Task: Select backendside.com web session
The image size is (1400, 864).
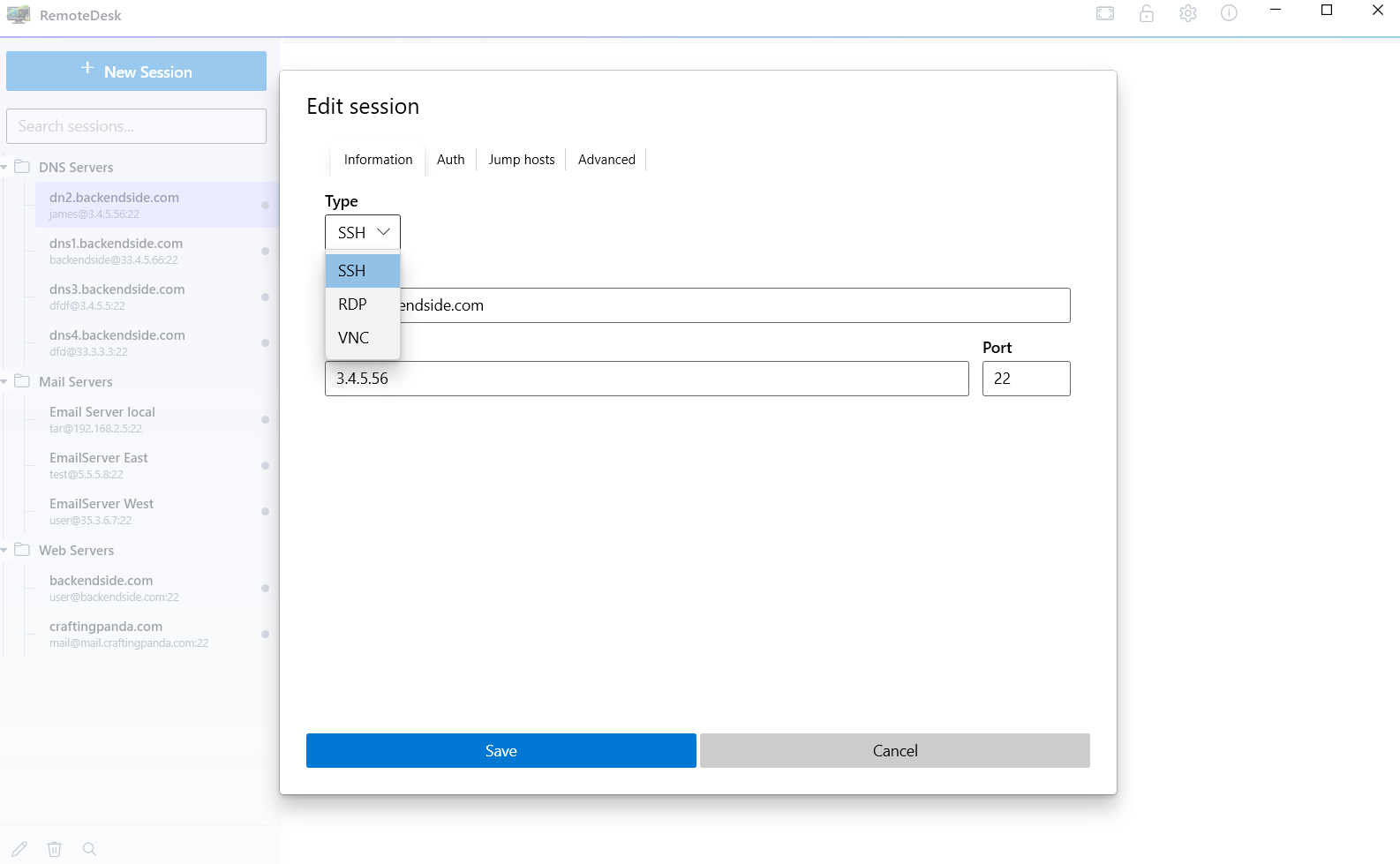Action: click(x=157, y=588)
